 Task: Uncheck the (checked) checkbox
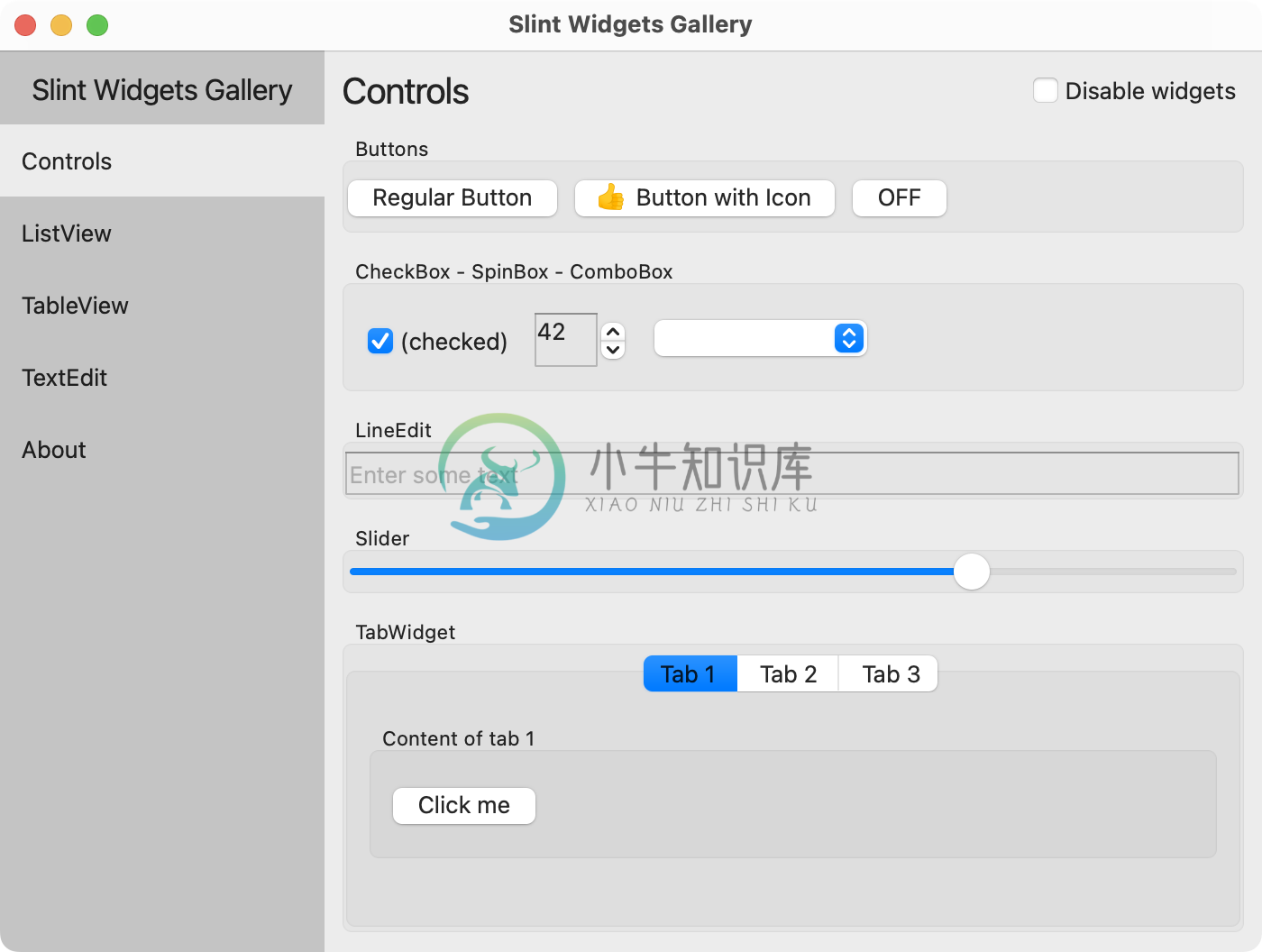click(380, 341)
